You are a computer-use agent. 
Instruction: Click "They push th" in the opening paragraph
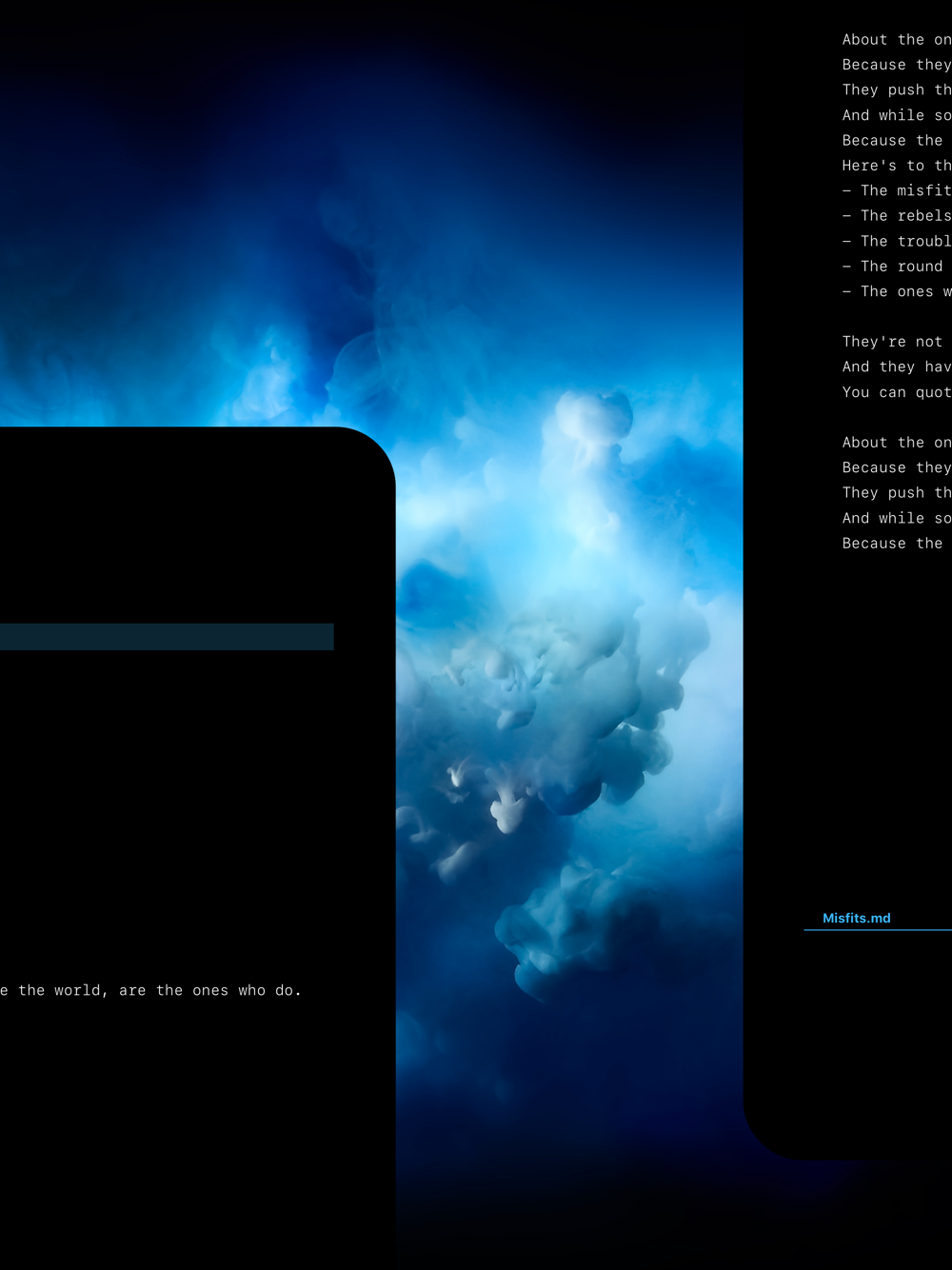tap(896, 89)
